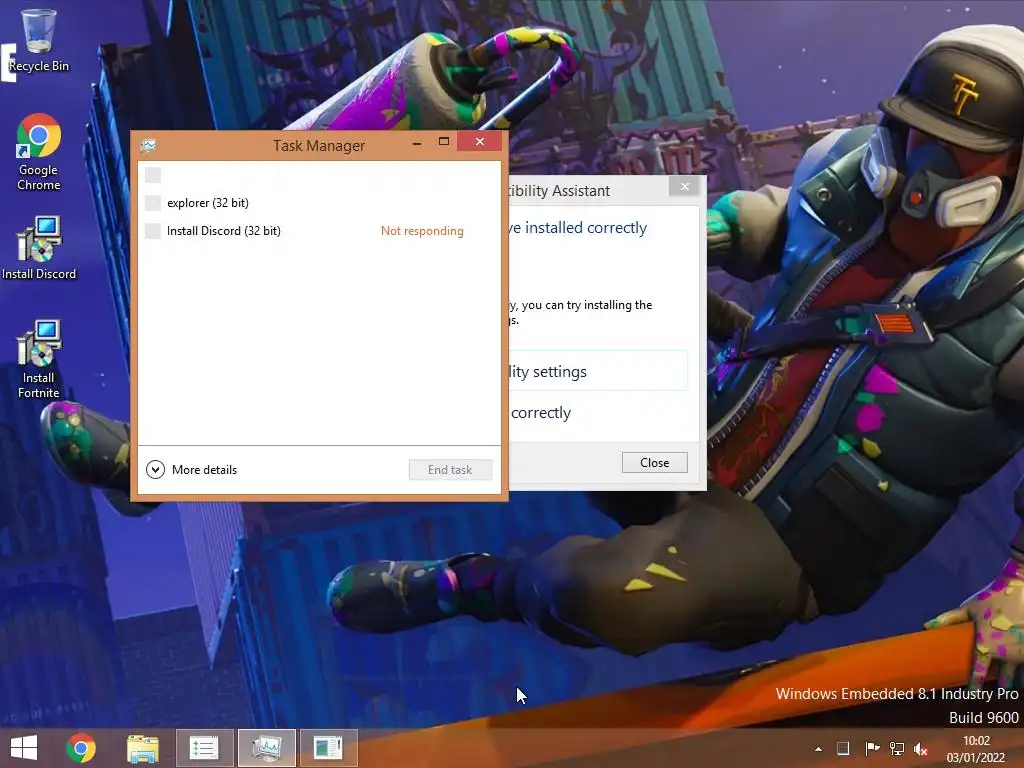Close the Compatibility Assistant via X
Image resolution: width=1024 pixels, height=768 pixels.
click(684, 187)
